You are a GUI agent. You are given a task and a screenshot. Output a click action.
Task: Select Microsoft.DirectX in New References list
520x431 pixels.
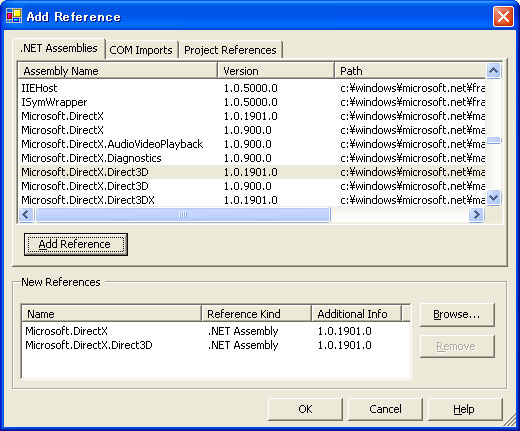point(216,331)
